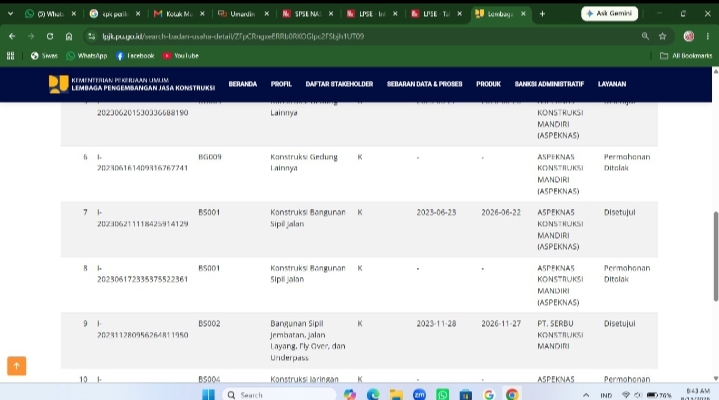Screen dimensions: 719x400
Task: Click the LPJK logo in the site header
Action: click(x=132, y=84)
